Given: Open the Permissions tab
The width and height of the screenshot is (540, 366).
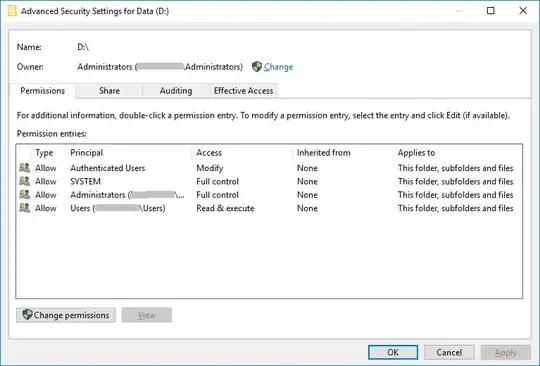Looking at the screenshot, I should point(42,91).
